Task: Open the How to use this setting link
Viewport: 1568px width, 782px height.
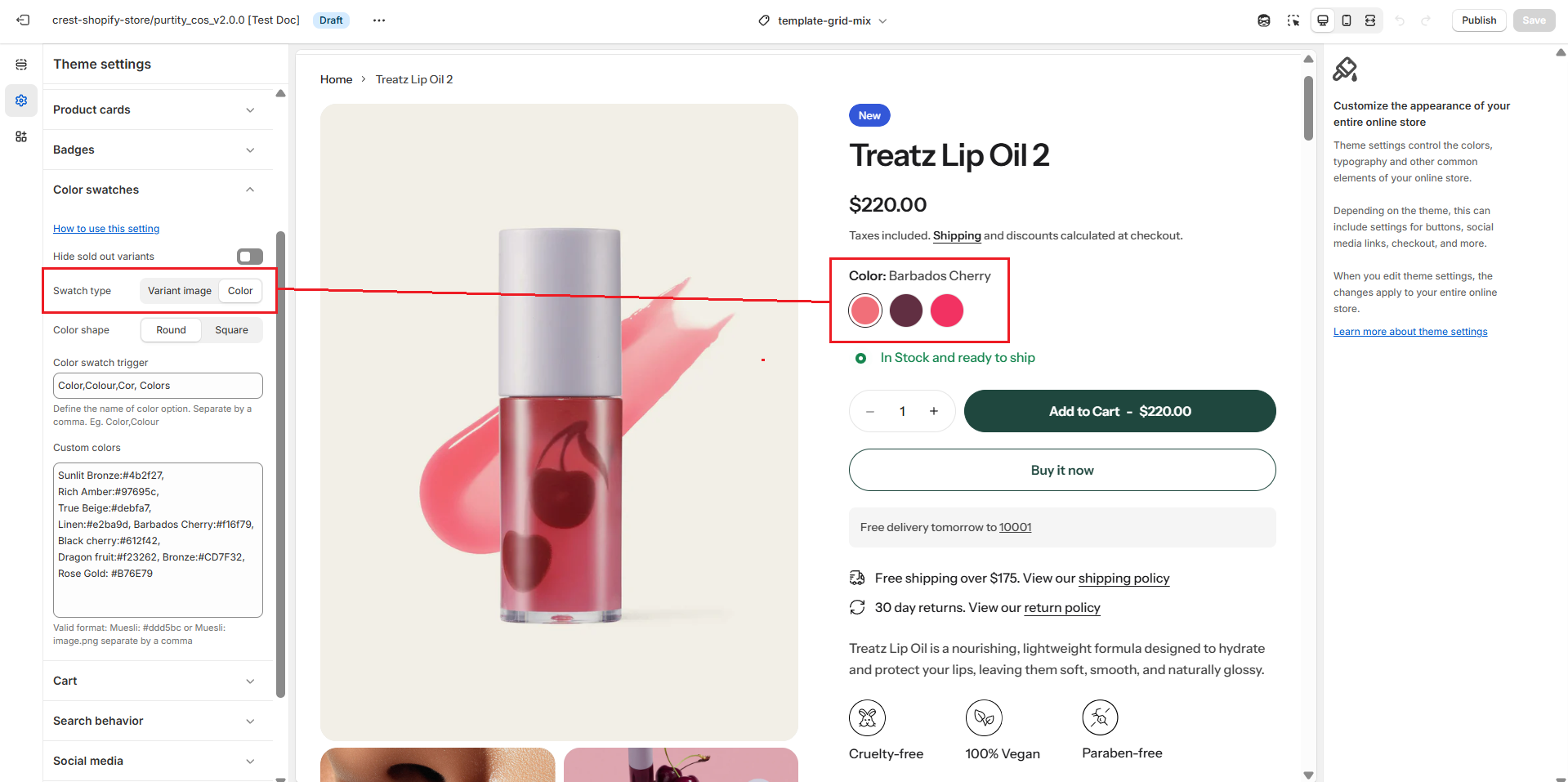Action: coord(106,229)
